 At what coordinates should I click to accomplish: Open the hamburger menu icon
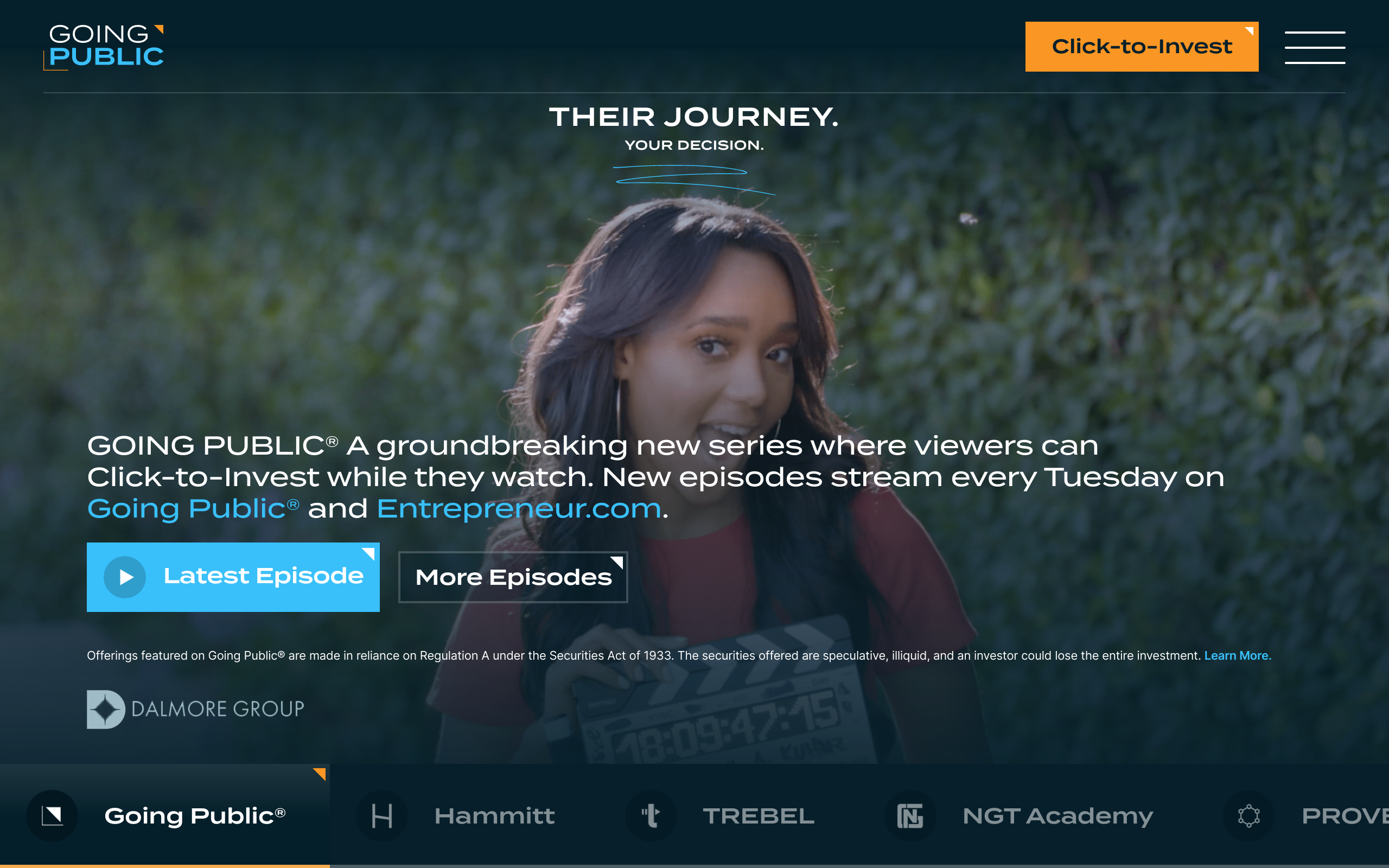(x=1314, y=47)
